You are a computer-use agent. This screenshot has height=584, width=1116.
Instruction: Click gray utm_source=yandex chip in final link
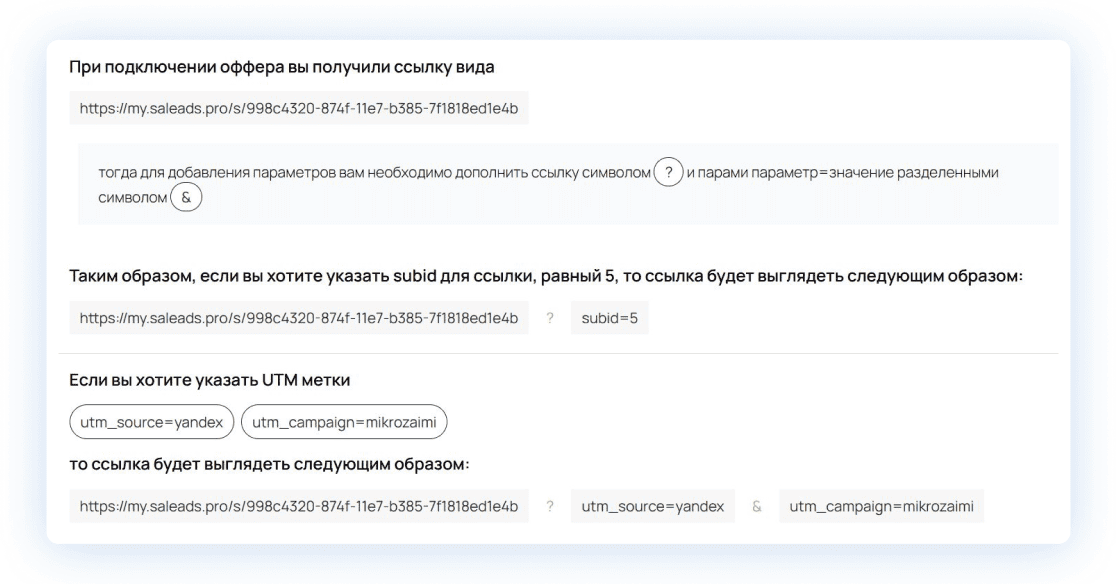click(x=653, y=507)
